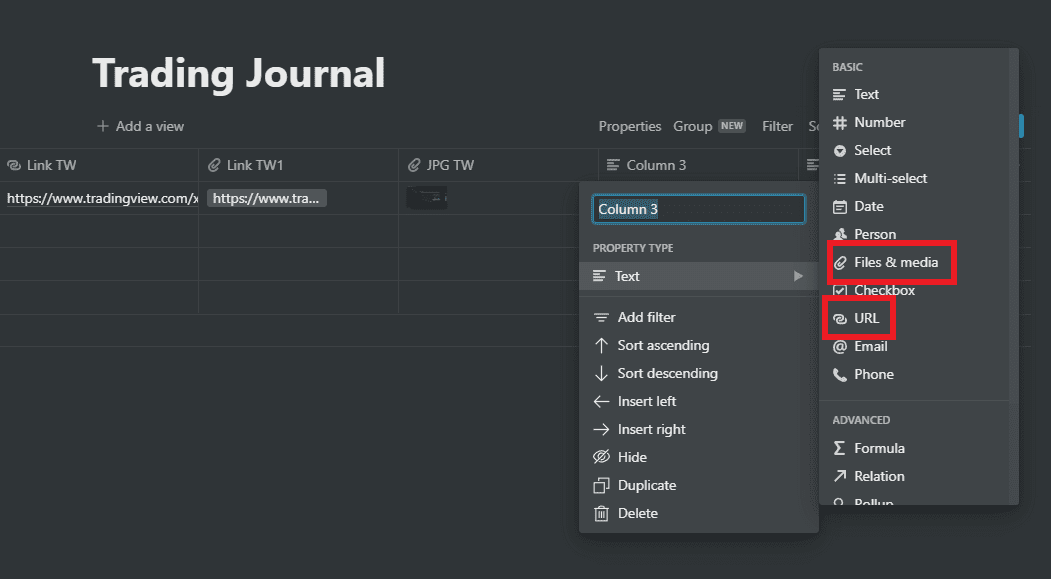Click the Sort descending down-arrow icon
Screen dimensions: 1051x579
(x=601, y=373)
